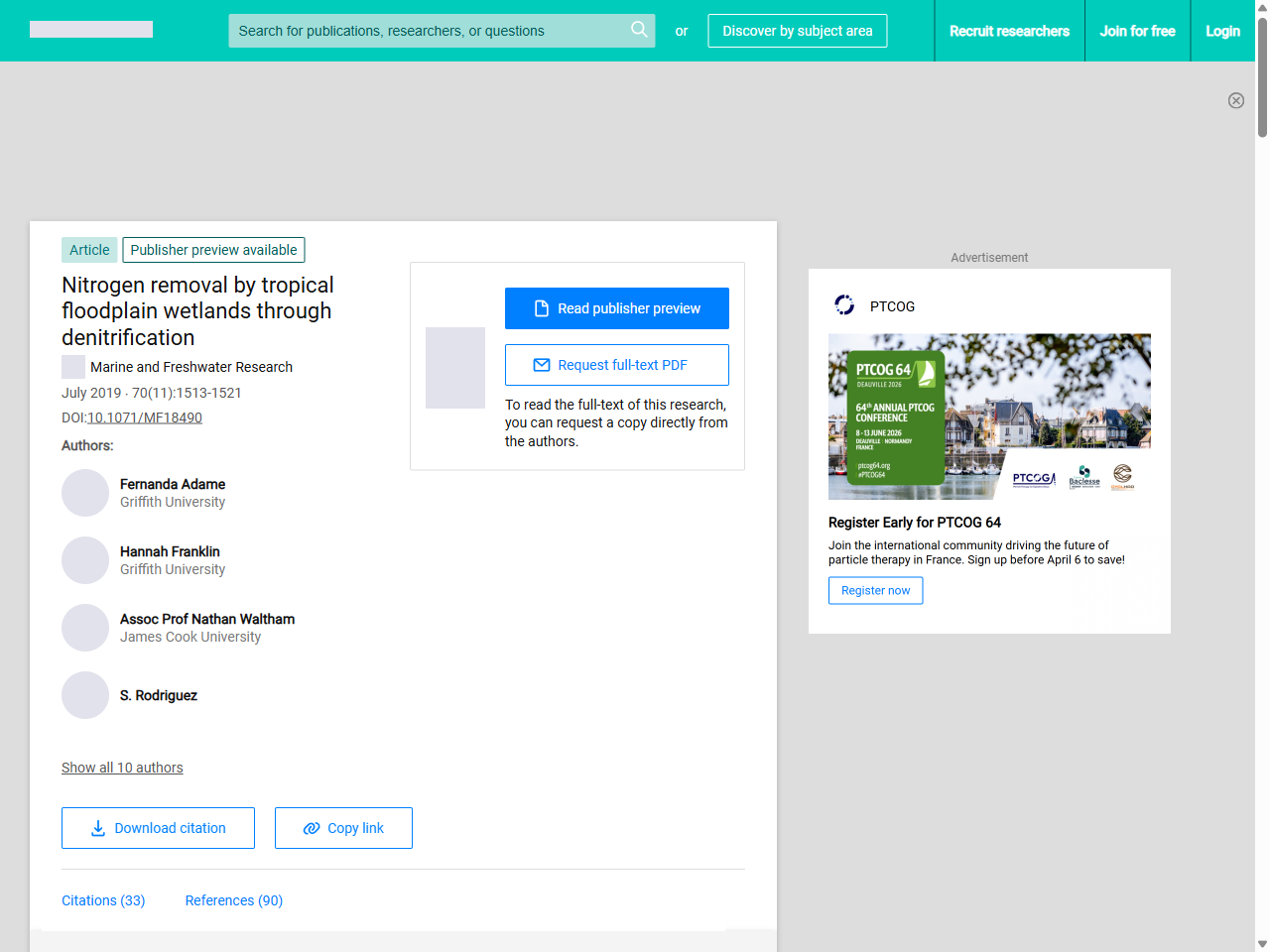Show all 10 authors
Image resolution: width=1270 pixels, height=952 pixels.
coord(122,768)
